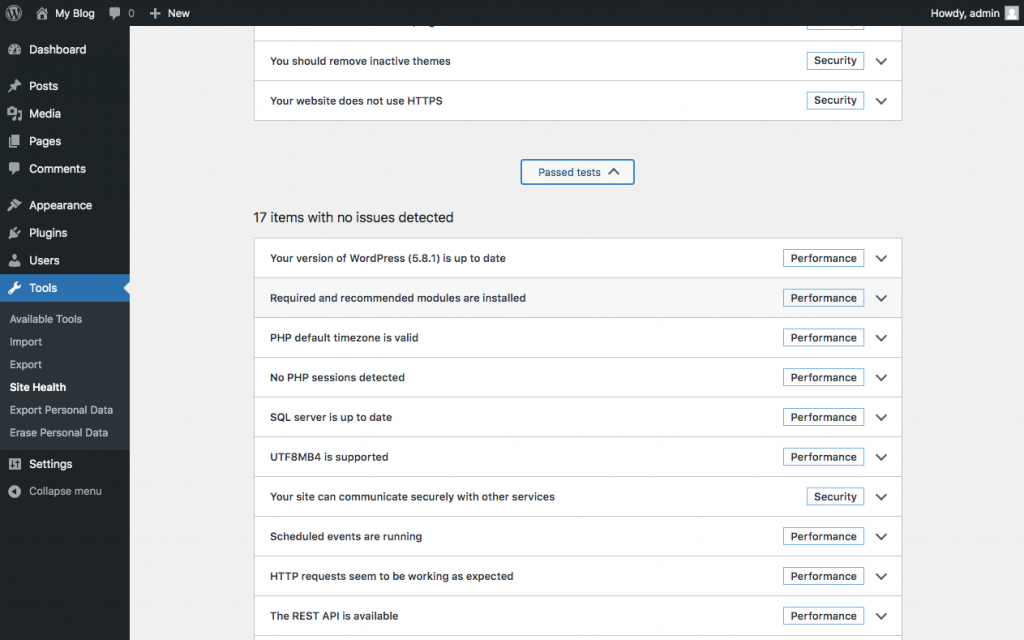Screen dimensions: 1024x640
Task: Collapse the Passed tests section
Action: coord(577,172)
